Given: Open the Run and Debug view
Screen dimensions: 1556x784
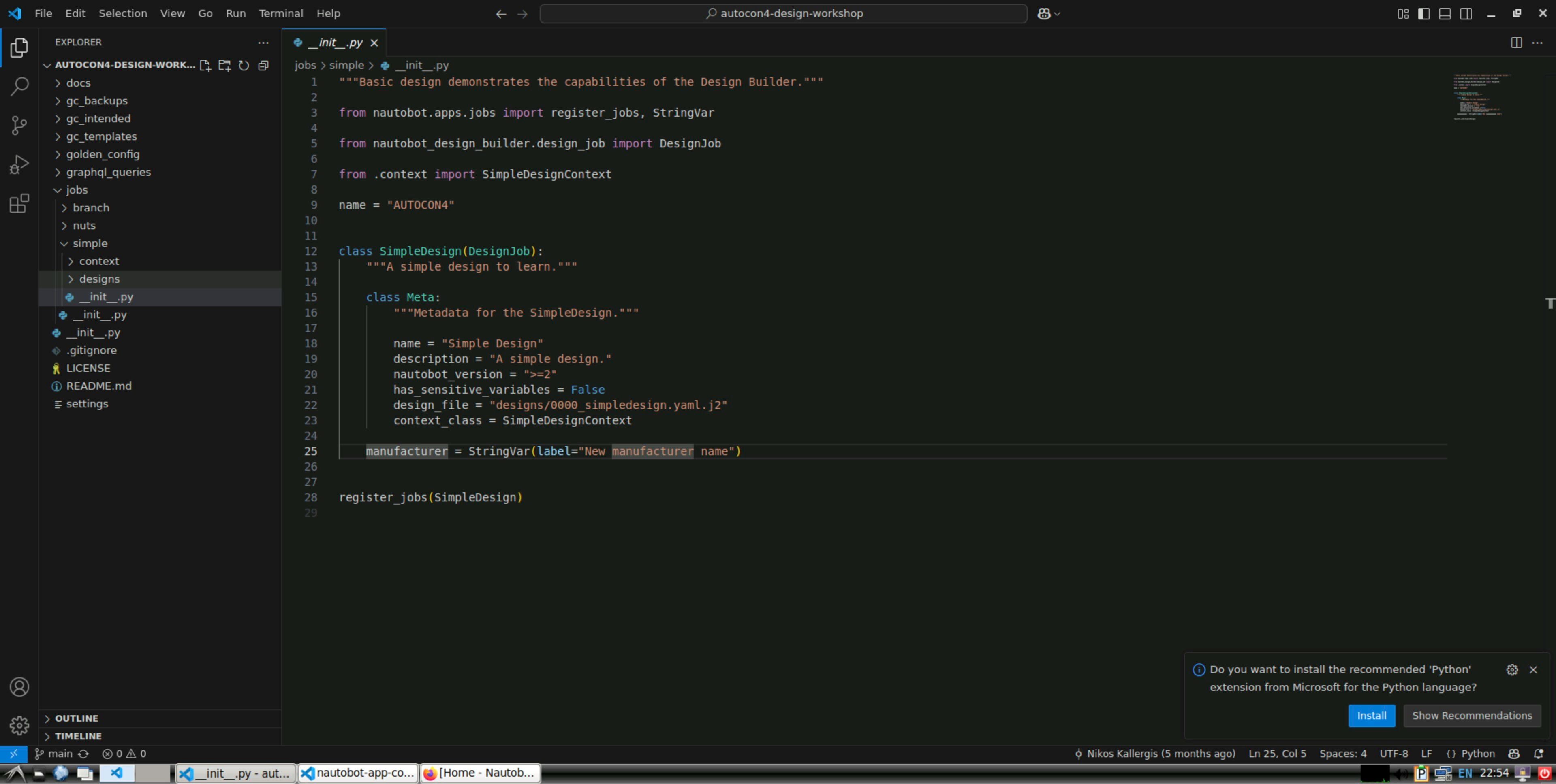Looking at the screenshot, I should tap(19, 164).
